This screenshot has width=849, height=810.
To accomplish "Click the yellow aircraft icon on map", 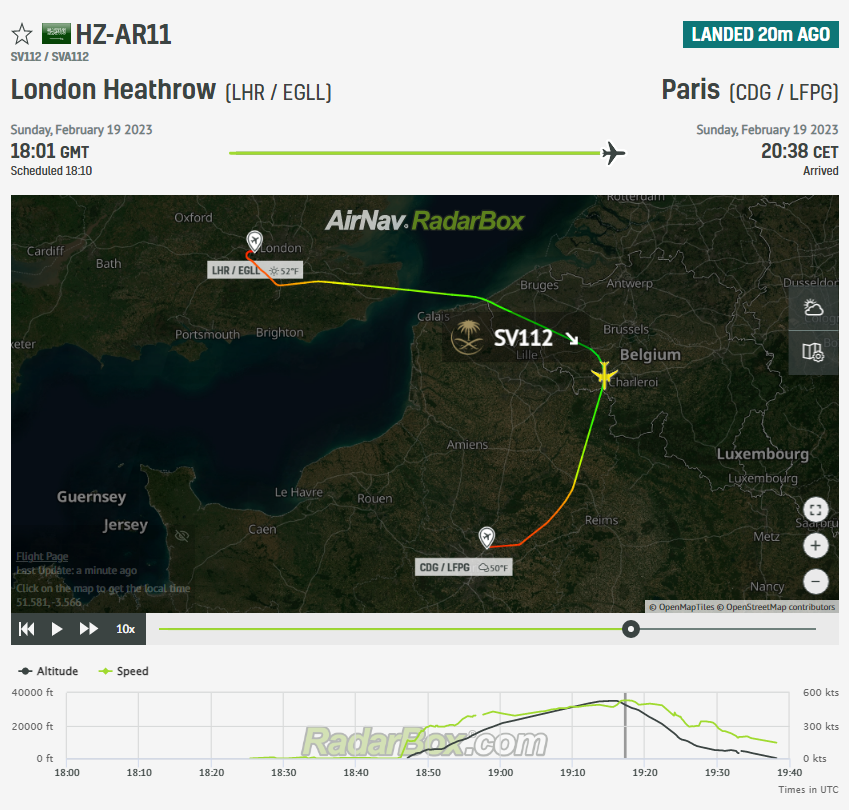I will pyautogui.click(x=604, y=375).
